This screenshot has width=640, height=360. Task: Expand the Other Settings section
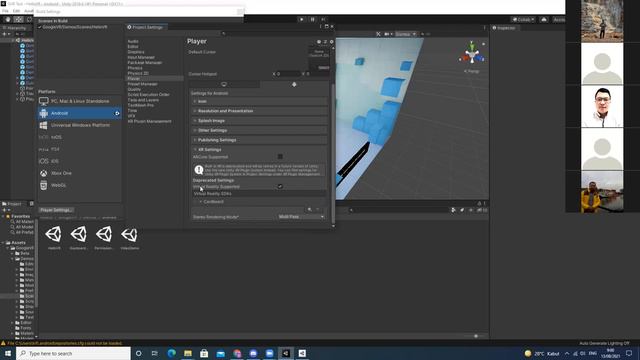[x=259, y=130]
